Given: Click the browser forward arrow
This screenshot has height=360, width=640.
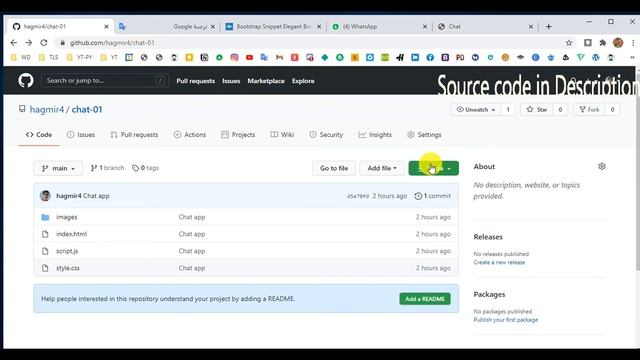Looking at the screenshot, I should 29,42.
